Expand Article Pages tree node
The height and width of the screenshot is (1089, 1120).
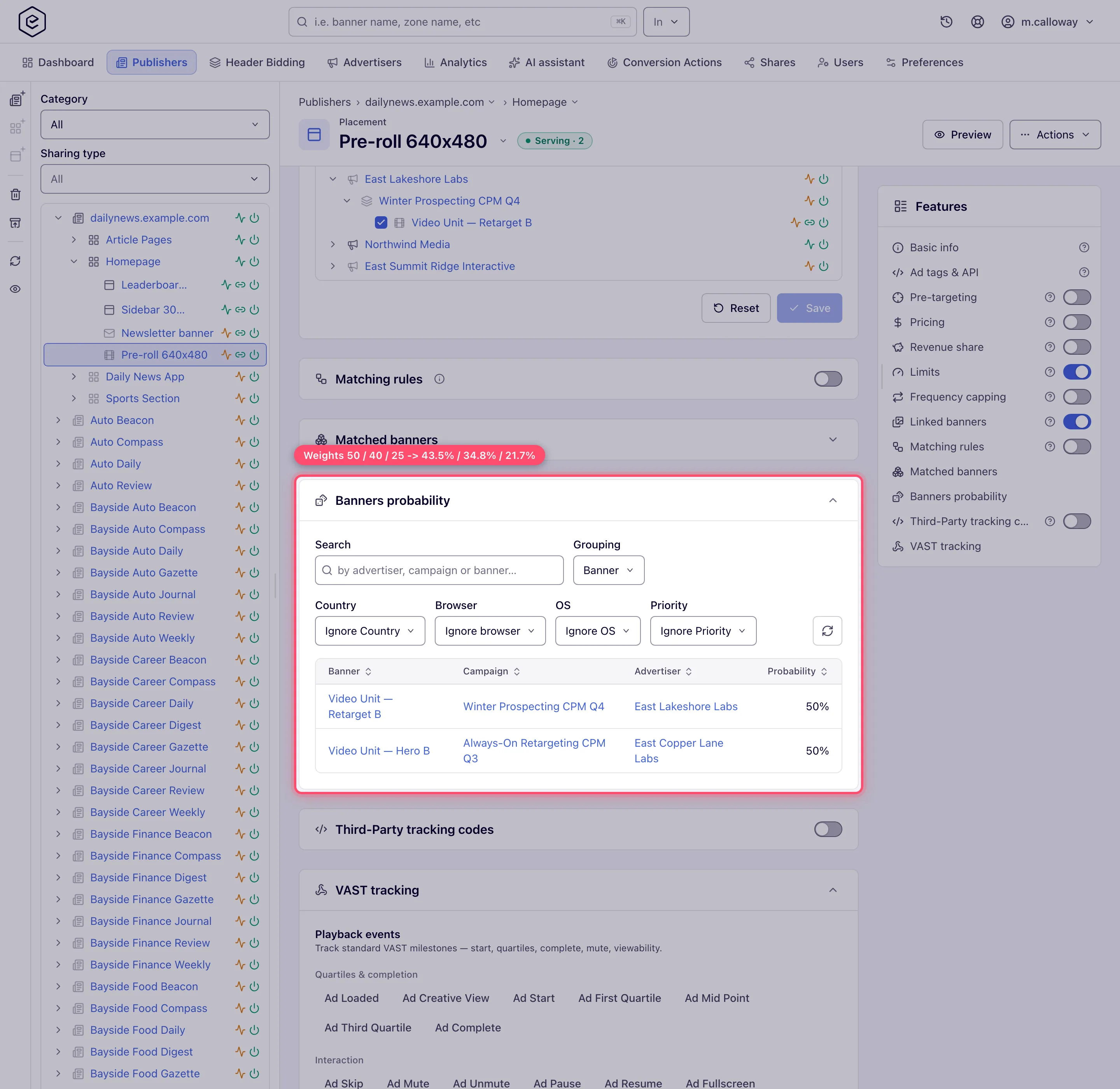point(74,240)
